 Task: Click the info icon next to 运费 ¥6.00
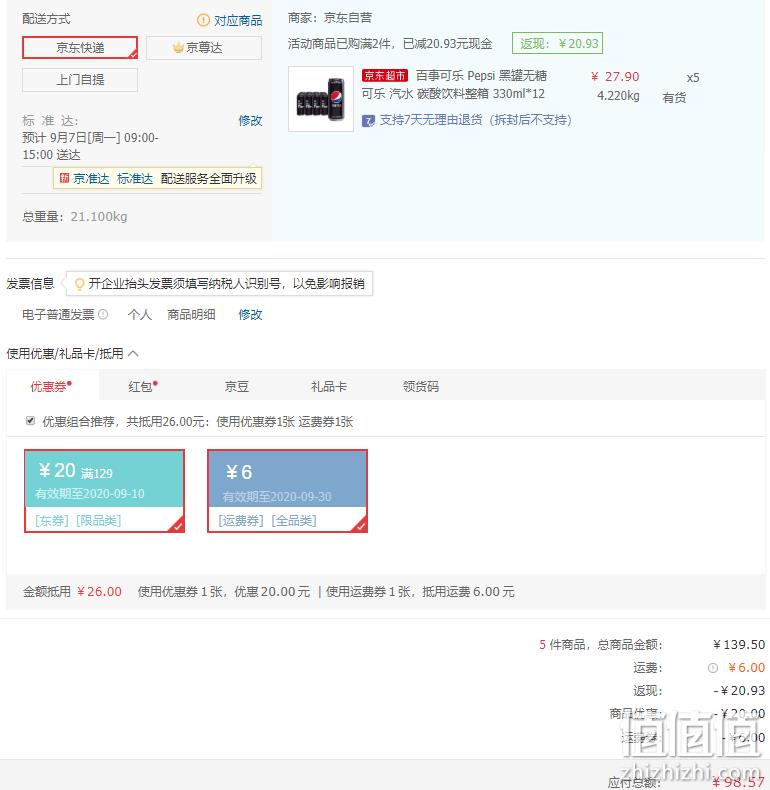pyautogui.click(x=713, y=668)
